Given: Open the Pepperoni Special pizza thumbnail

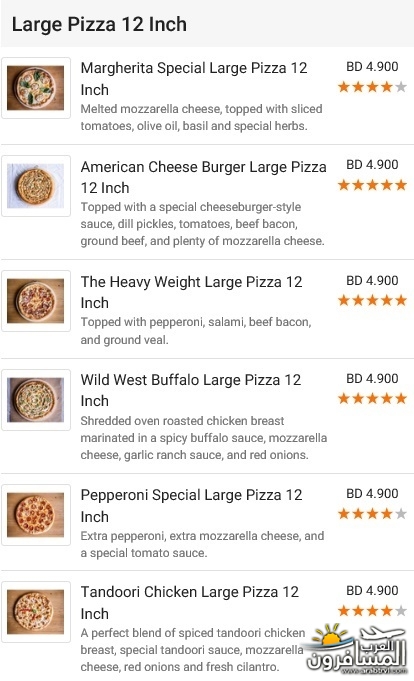Looking at the screenshot, I should point(36,515).
